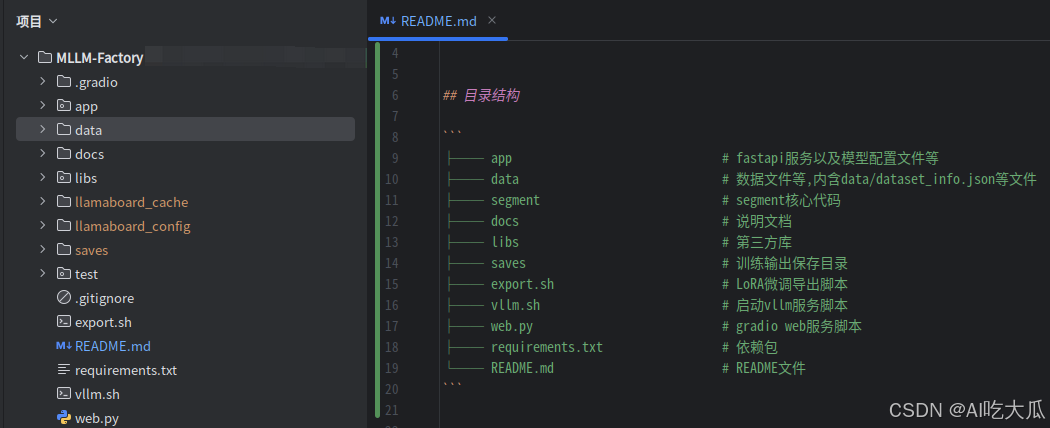
Task: Select the app folder name in tree
Action: click(x=87, y=106)
